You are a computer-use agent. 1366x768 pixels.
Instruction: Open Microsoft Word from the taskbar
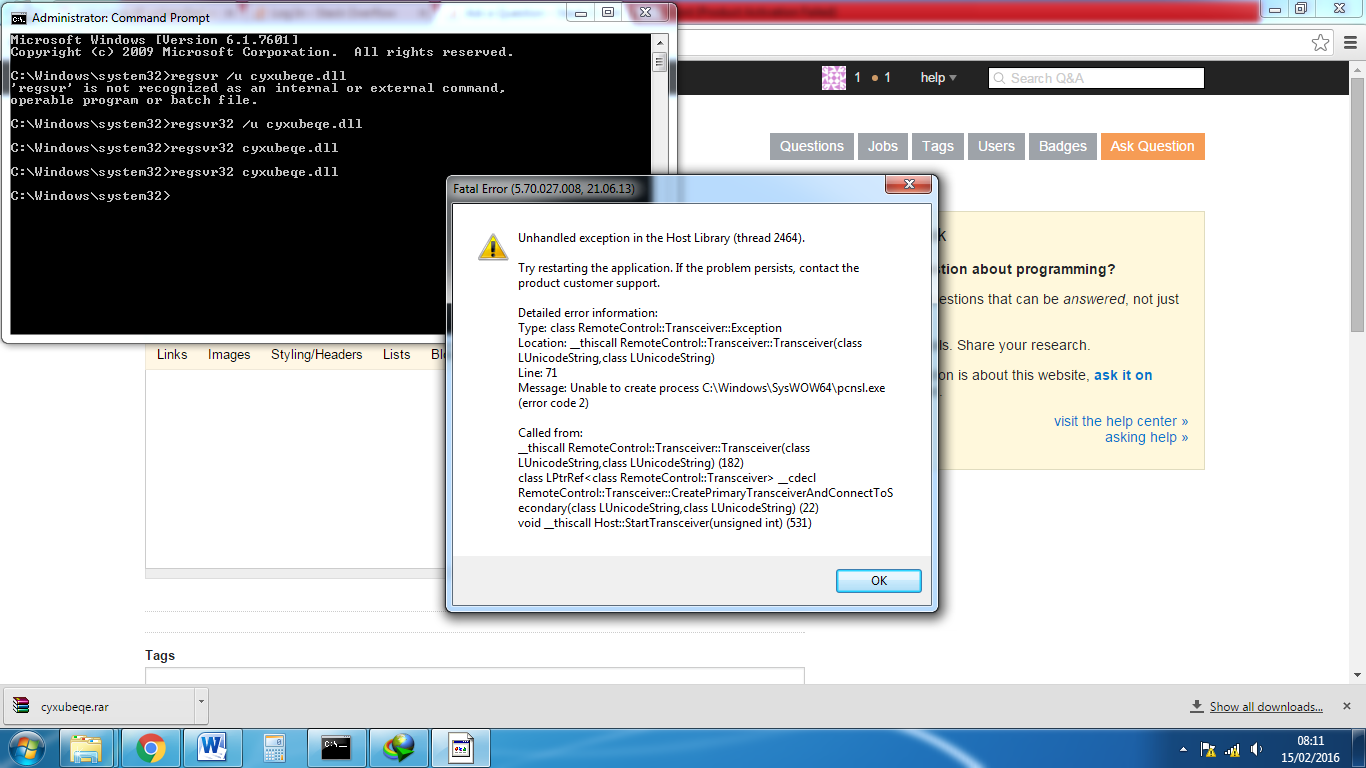point(213,748)
